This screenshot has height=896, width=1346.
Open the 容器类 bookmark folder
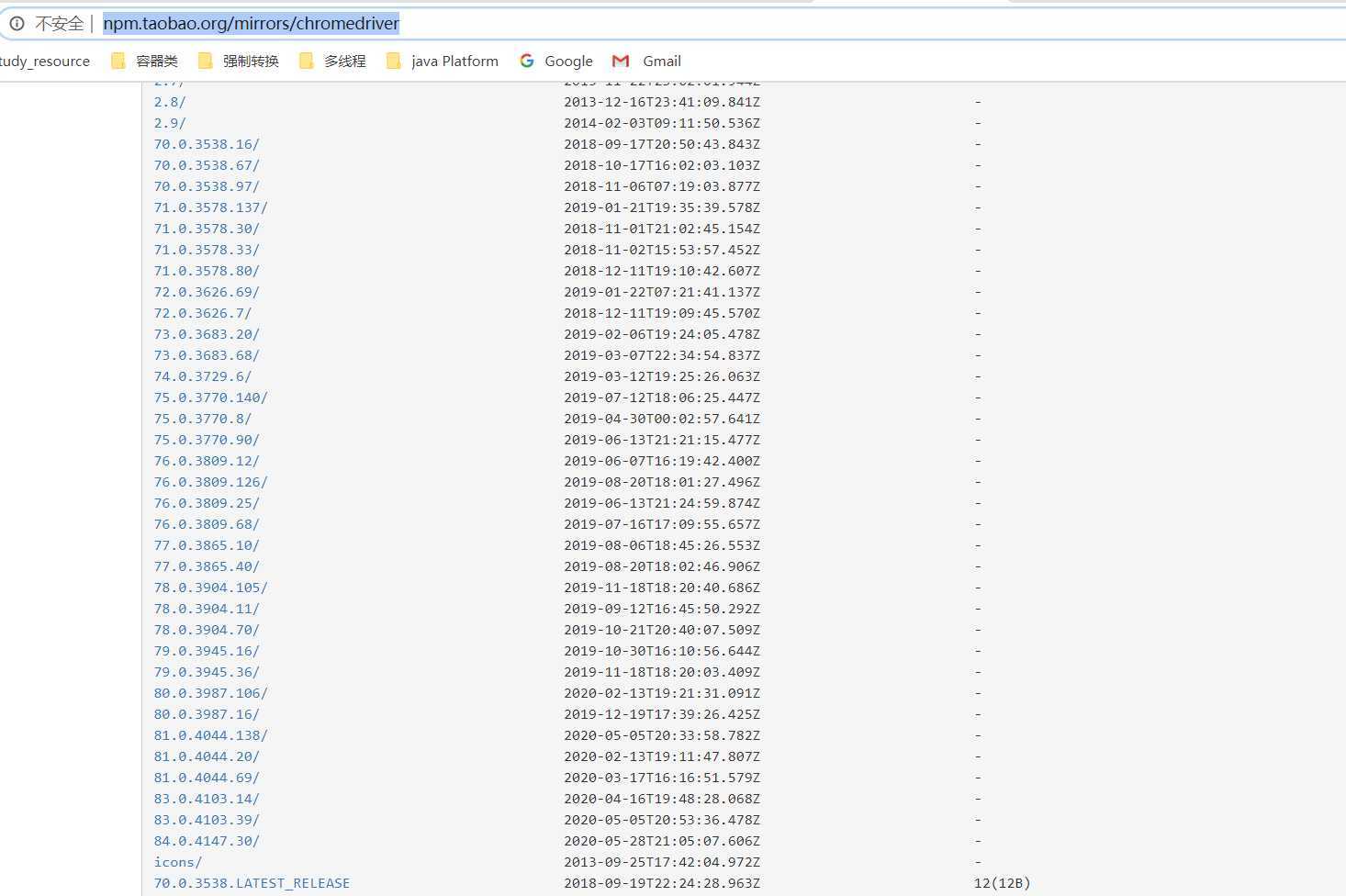pyautogui.click(x=144, y=61)
